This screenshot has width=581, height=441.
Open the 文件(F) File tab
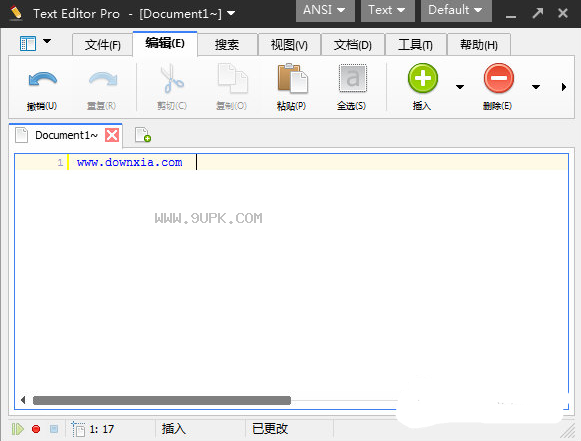(x=103, y=45)
